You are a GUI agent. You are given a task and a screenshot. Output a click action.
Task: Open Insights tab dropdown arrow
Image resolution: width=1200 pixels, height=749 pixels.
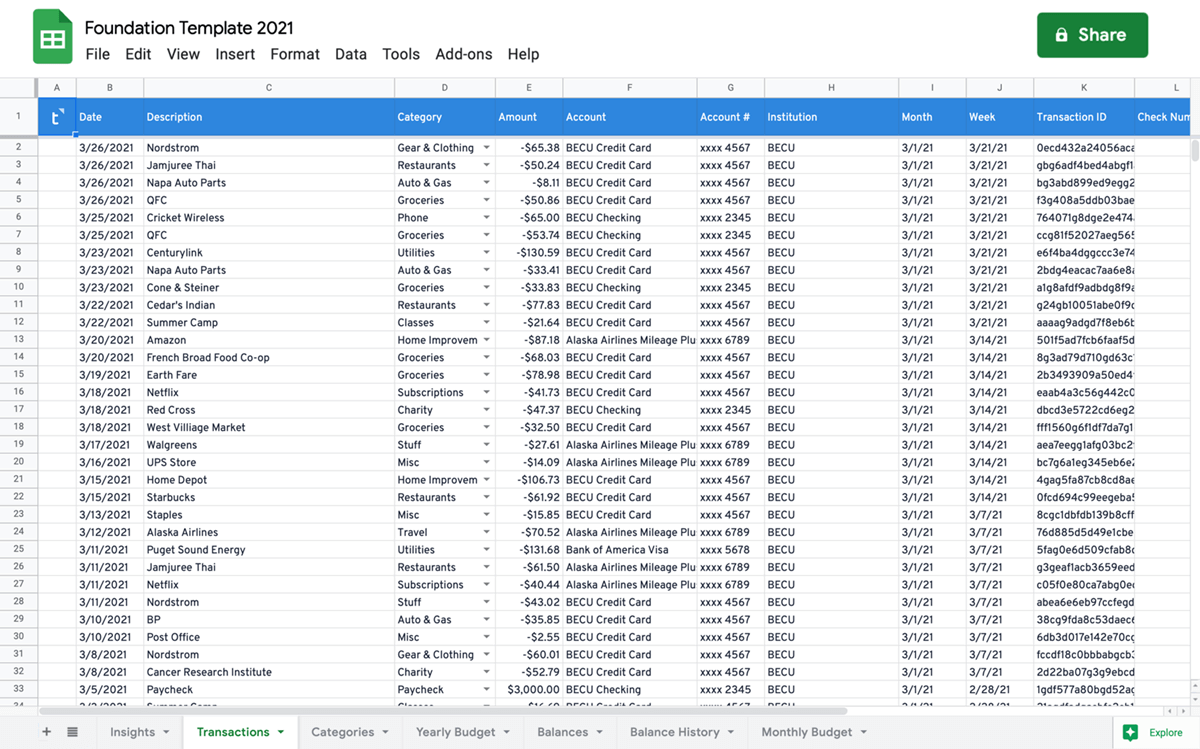coord(167,733)
